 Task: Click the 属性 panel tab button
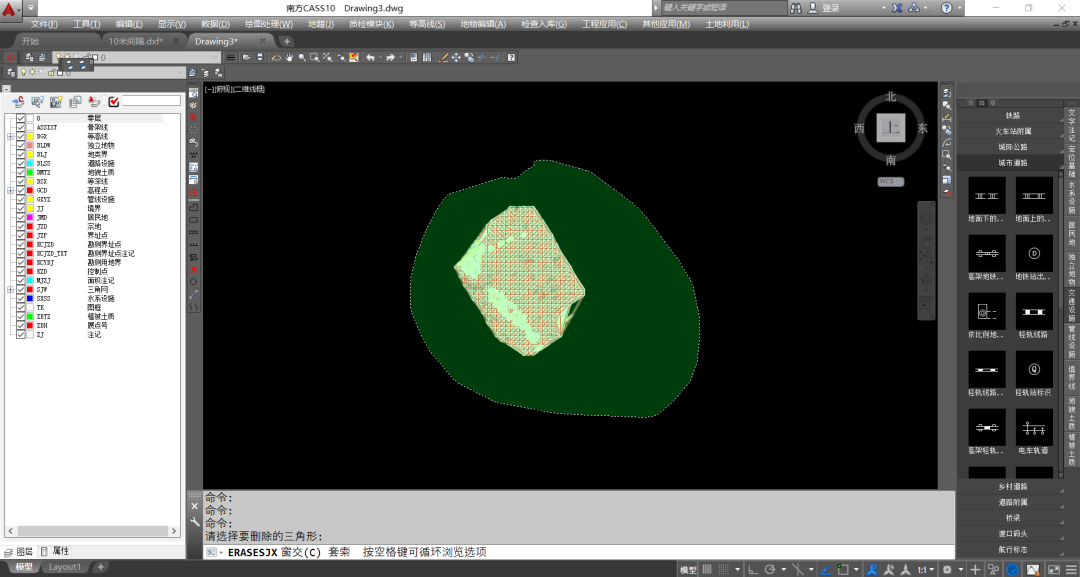point(55,551)
